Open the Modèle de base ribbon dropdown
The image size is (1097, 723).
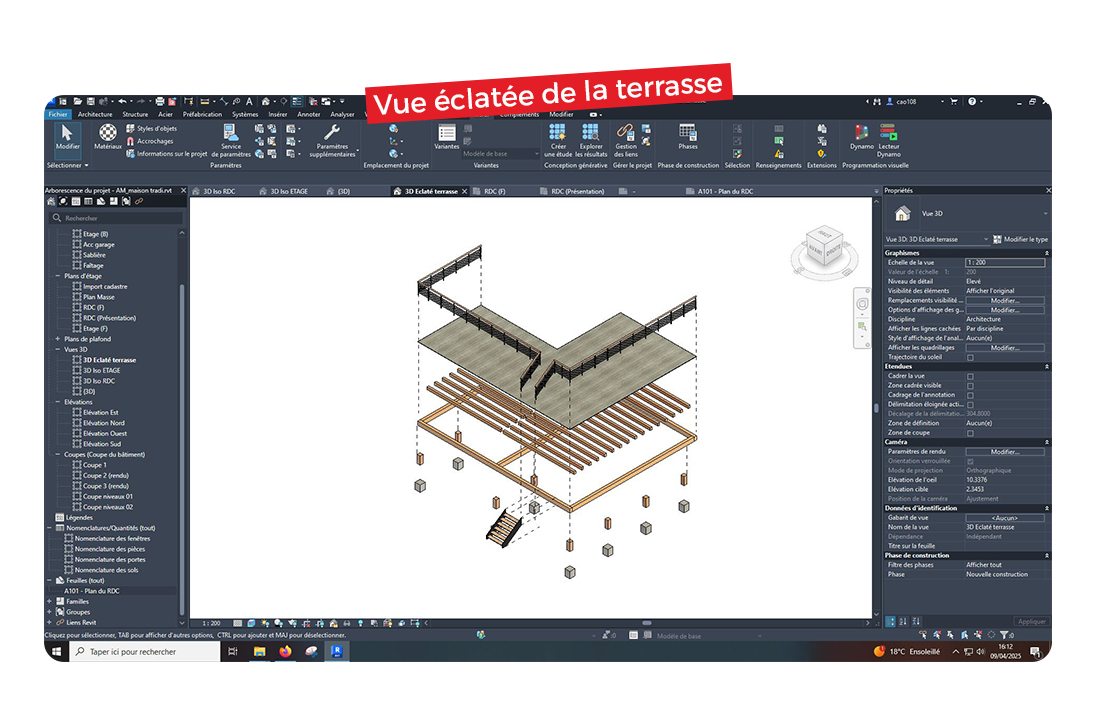(501, 154)
